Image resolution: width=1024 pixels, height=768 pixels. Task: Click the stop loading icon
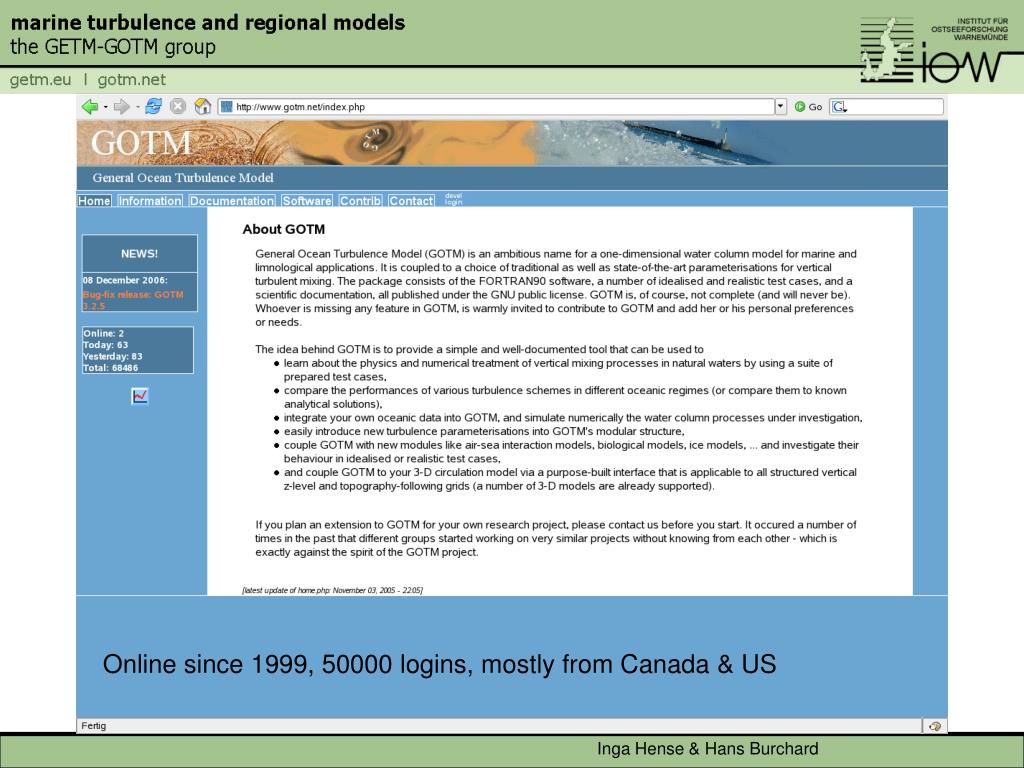coord(178,106)
